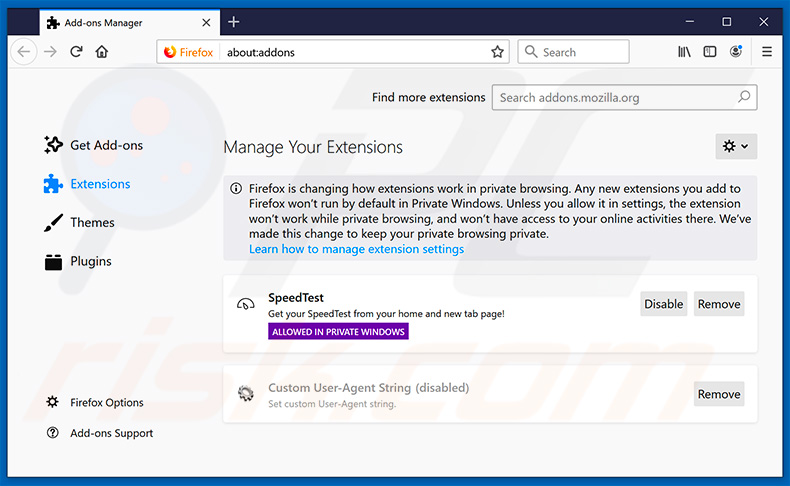
Task: Disable the SpeedTest extension
Action: pyautogui.click(x=663, y=304)
